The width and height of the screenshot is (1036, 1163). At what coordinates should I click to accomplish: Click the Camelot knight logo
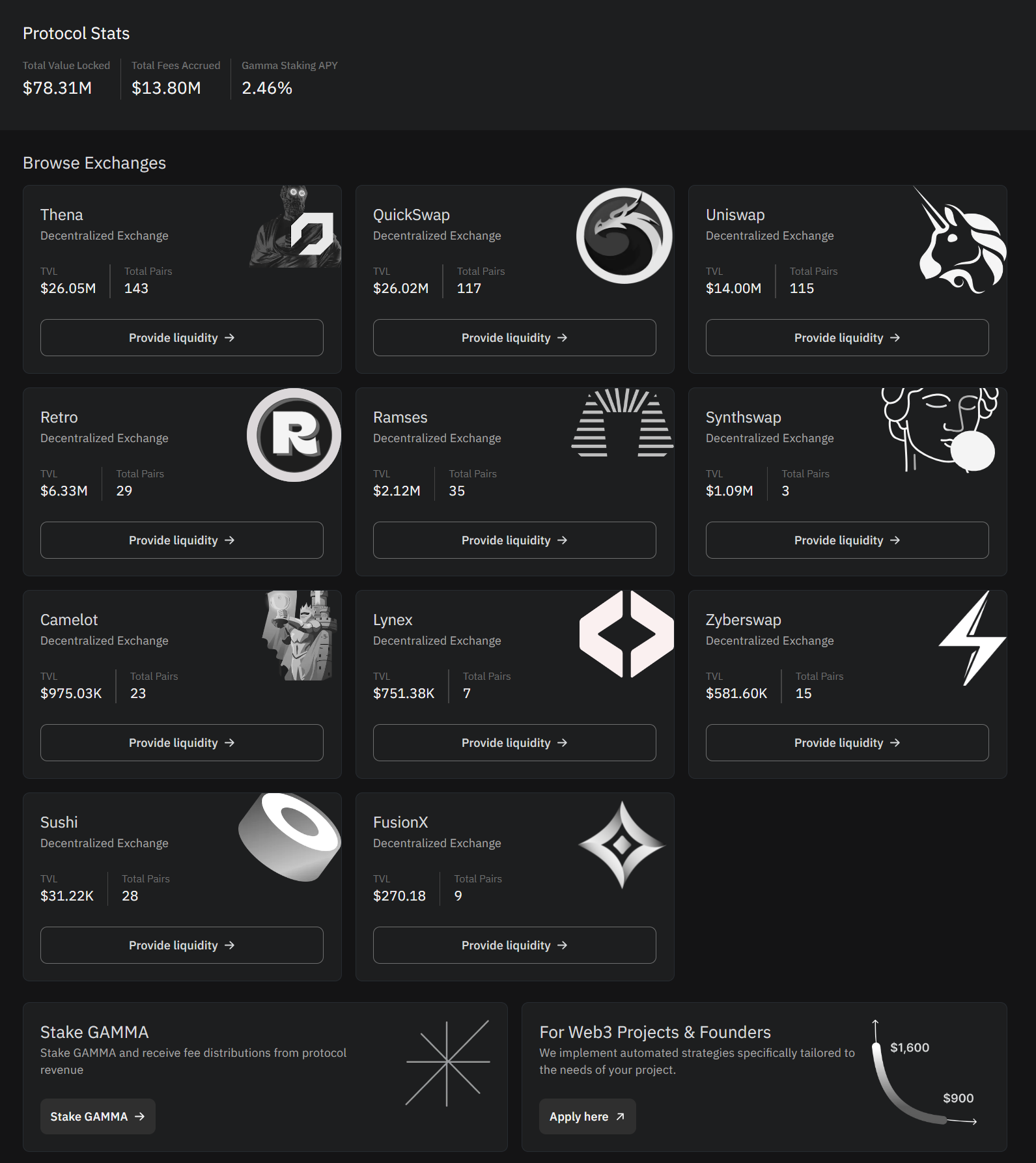tap(300, 636)
